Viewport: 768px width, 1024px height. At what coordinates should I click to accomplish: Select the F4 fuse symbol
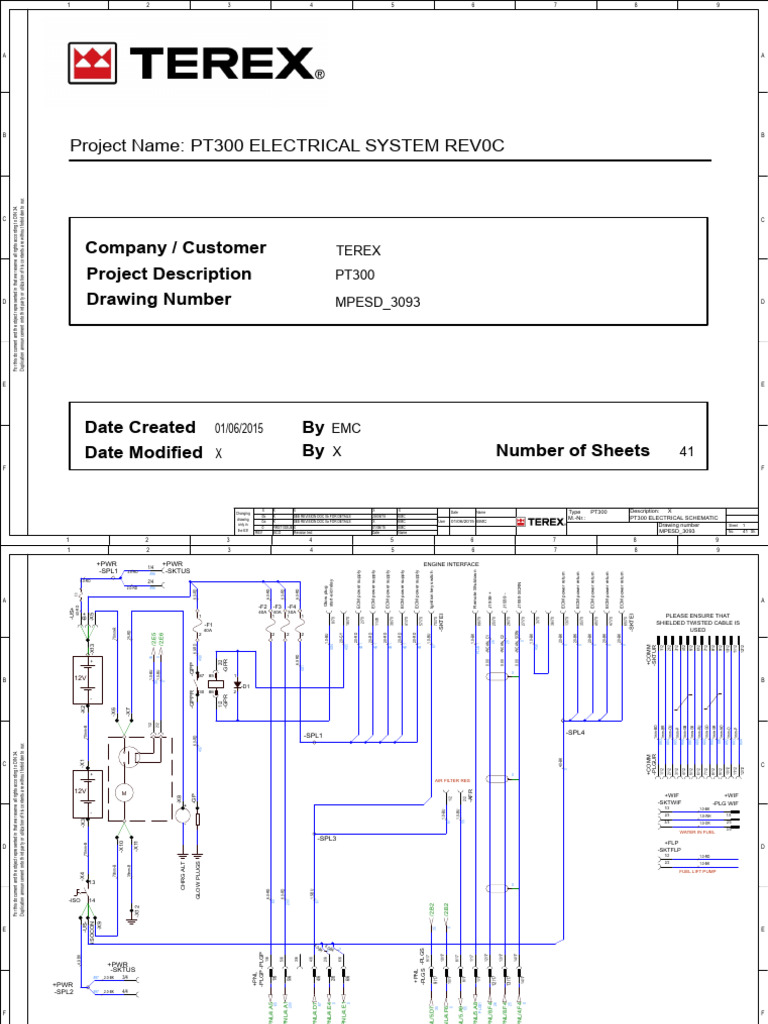(300, 625)
